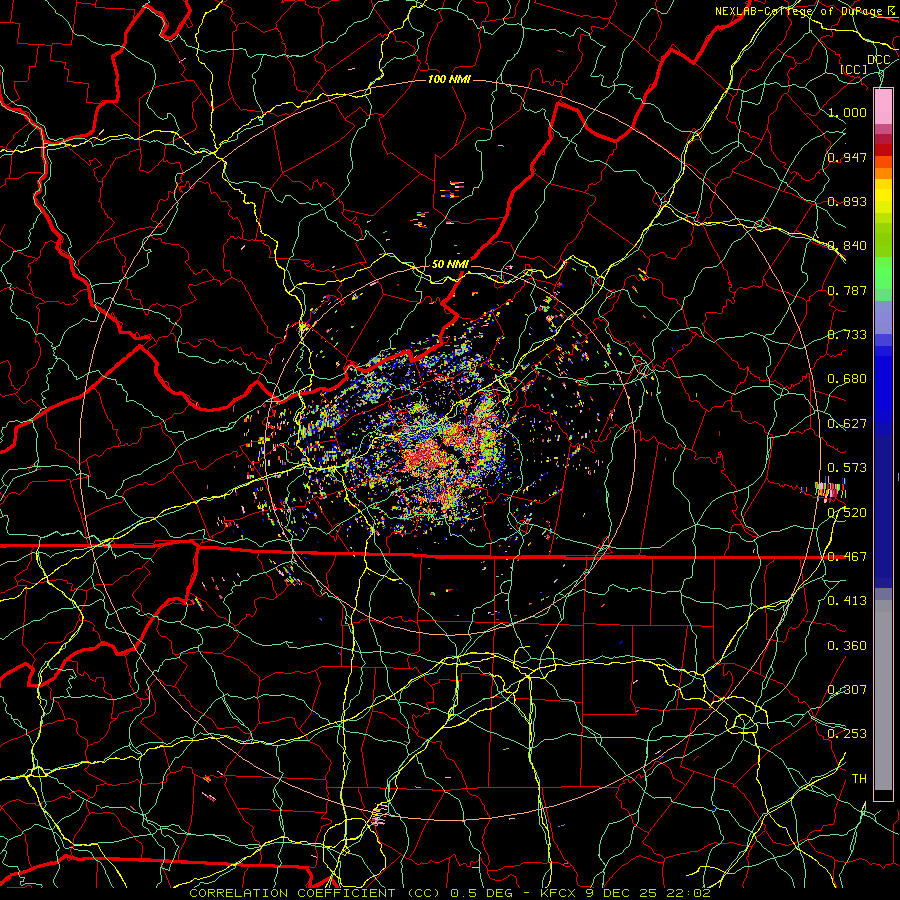900x900 pixels.
Task: Click the 0.520 scale value
Action: [847, 513]
